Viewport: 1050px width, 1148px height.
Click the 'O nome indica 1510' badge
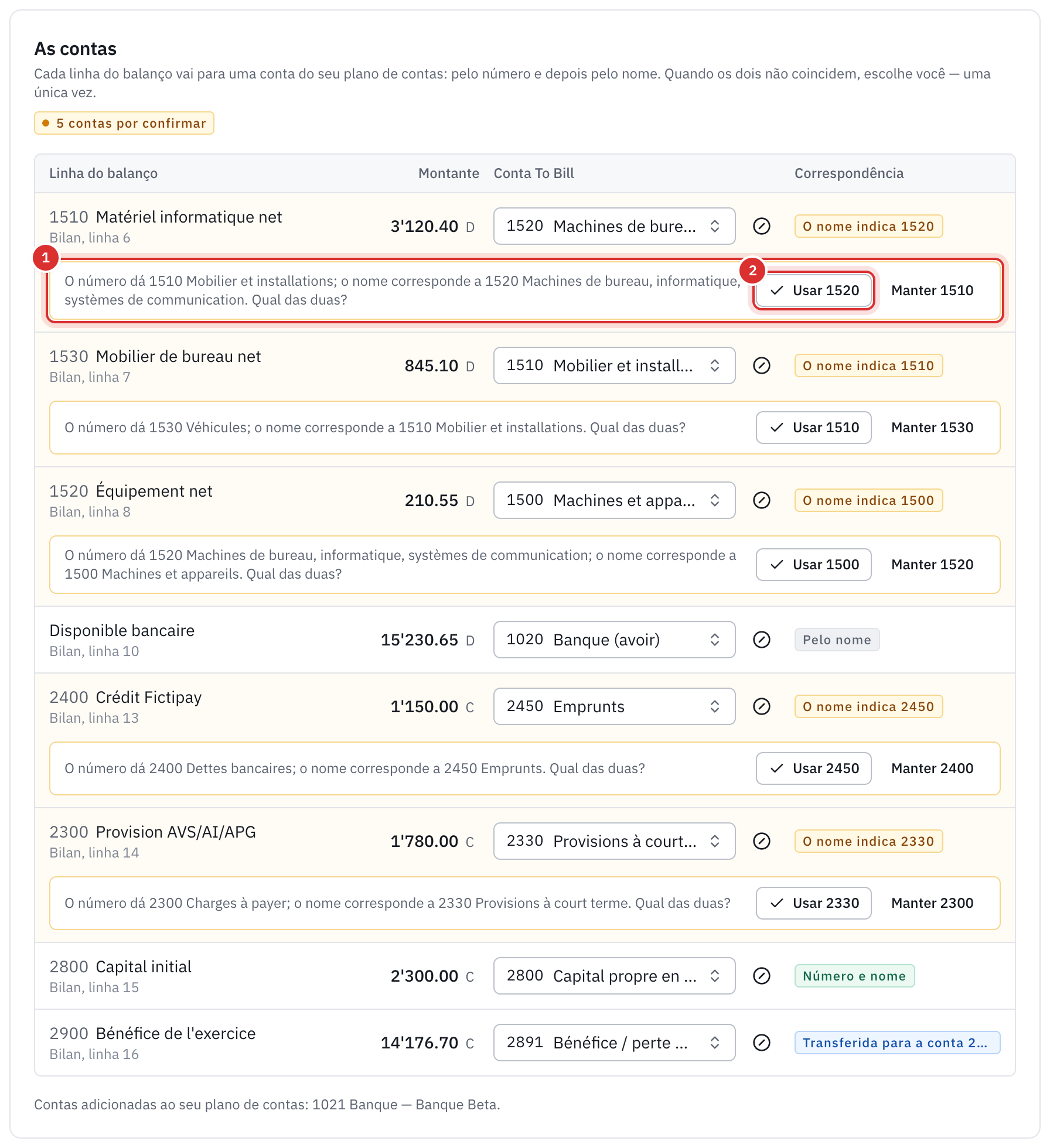(x=868, y=365)
